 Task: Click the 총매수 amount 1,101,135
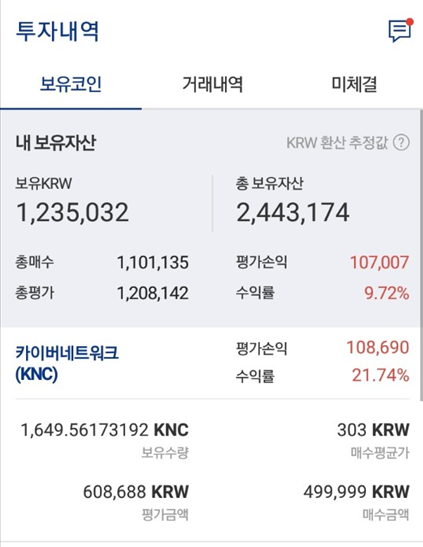tap(153, 262)
